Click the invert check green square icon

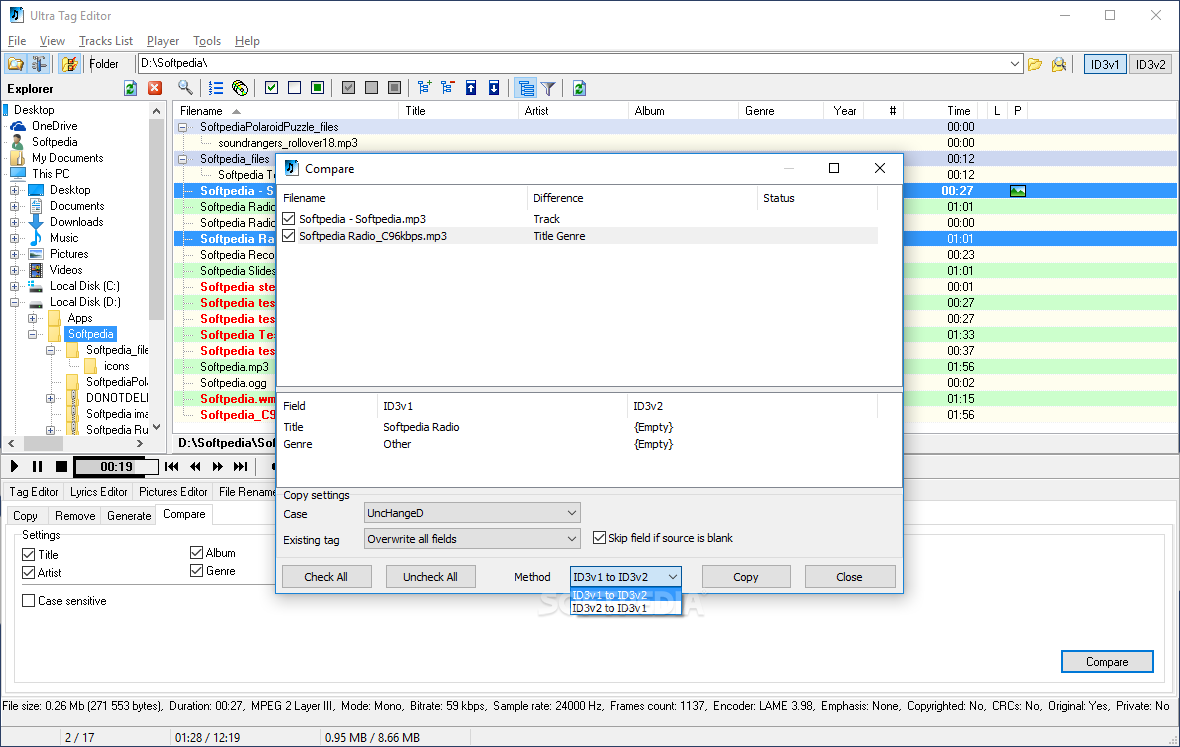coord(318,88)
